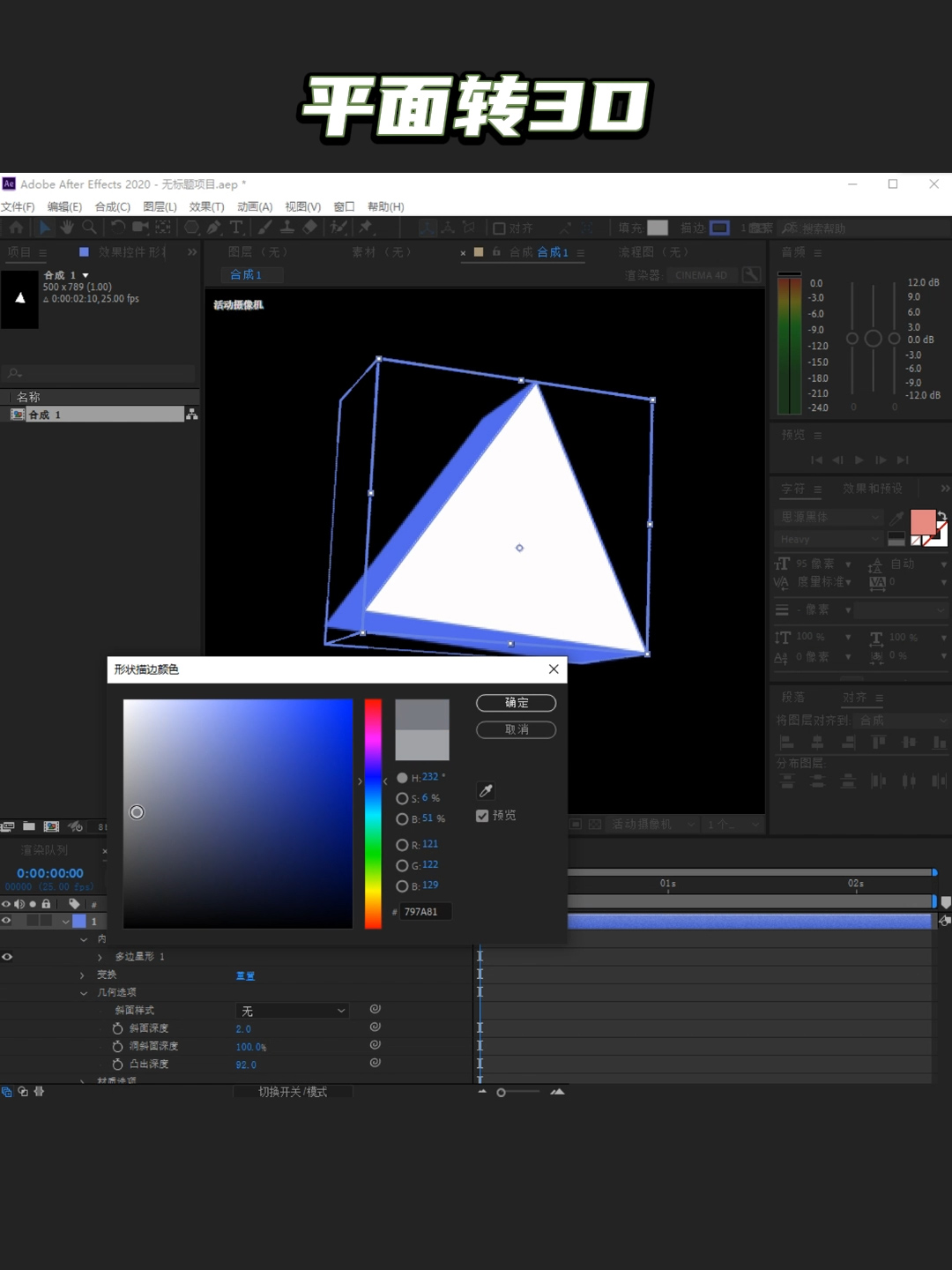Open the 斜面样式 dropdown set to 无
This screenshot has width=952, height=1270.
pos(292,1011)
